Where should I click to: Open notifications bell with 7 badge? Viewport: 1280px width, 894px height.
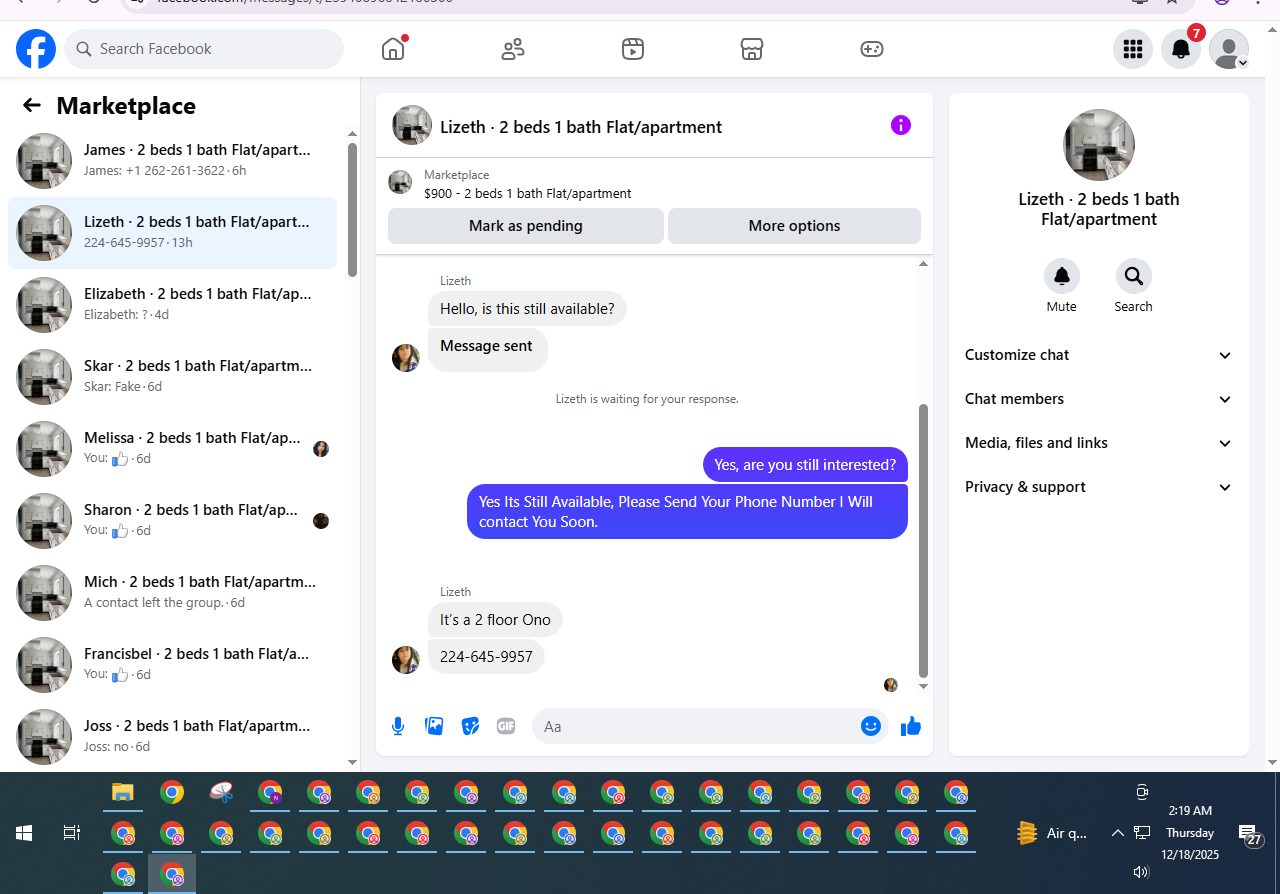coord(1181,49)
